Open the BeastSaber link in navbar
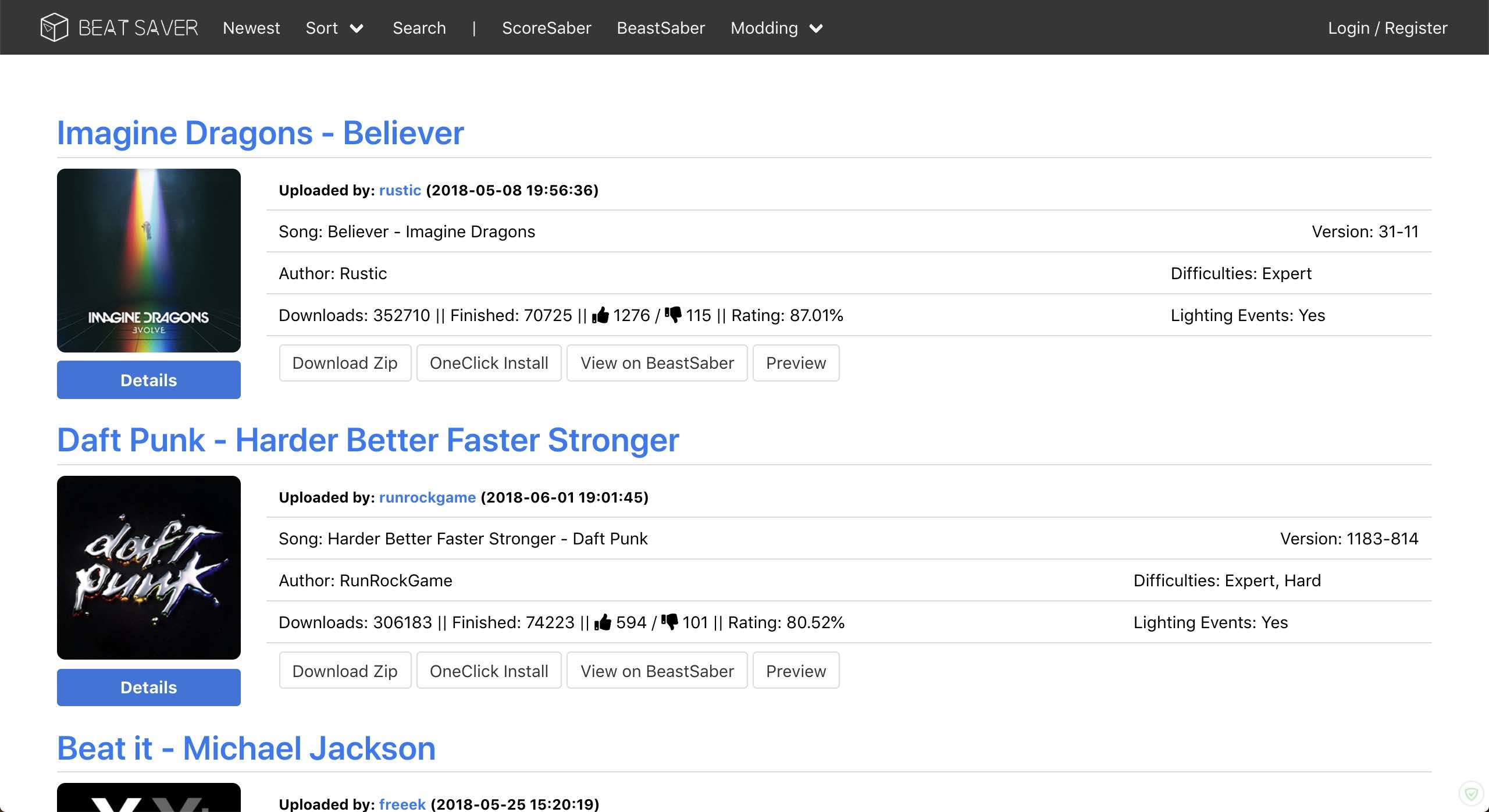 tap(661, 28)
